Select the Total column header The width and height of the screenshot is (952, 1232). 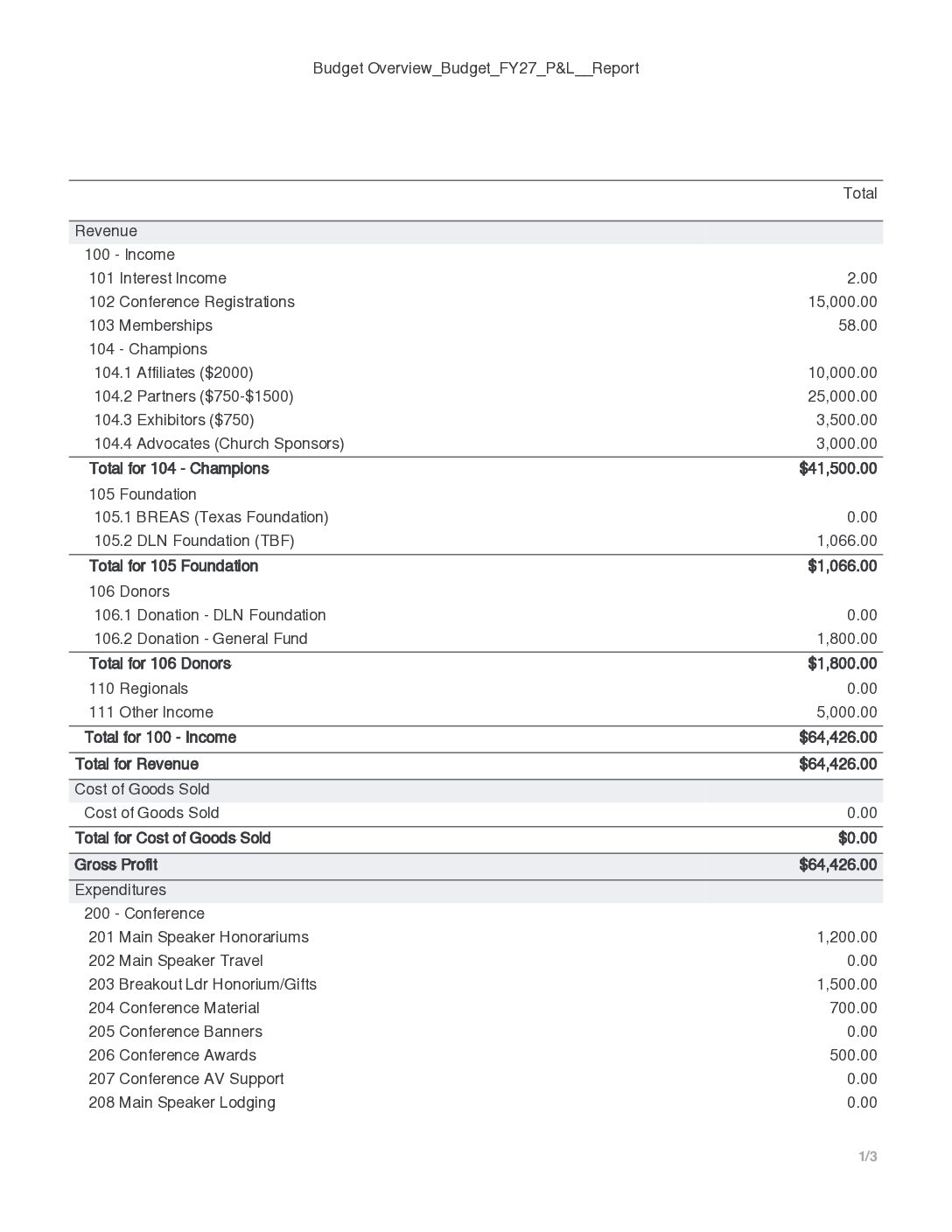(x=859, y=193)
